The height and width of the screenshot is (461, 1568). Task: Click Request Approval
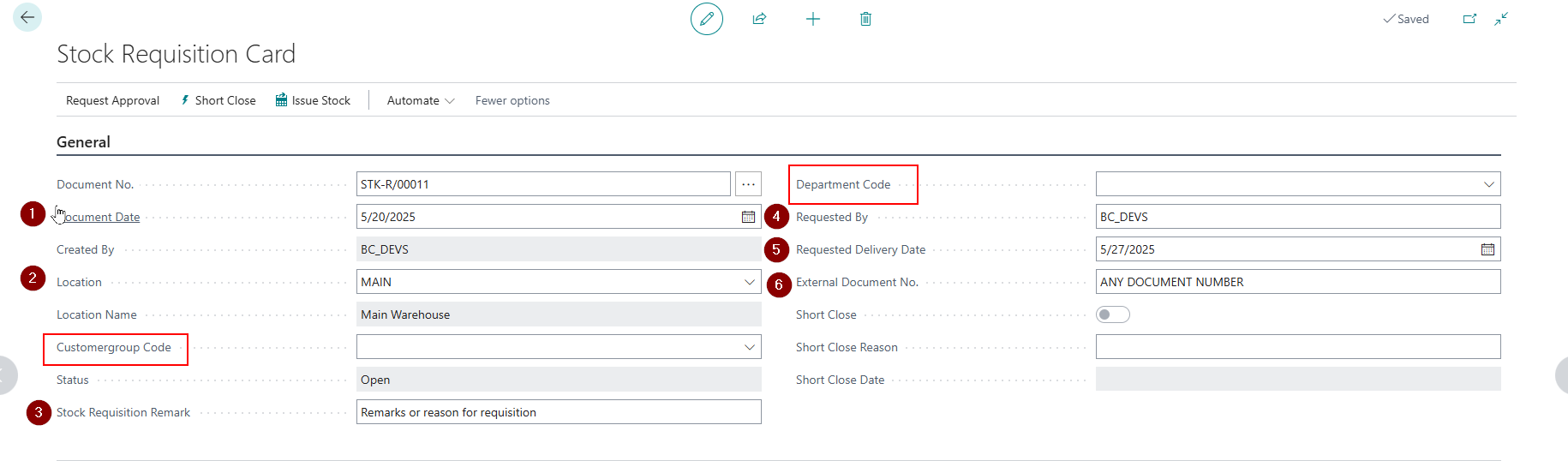[x=112, y=100]
